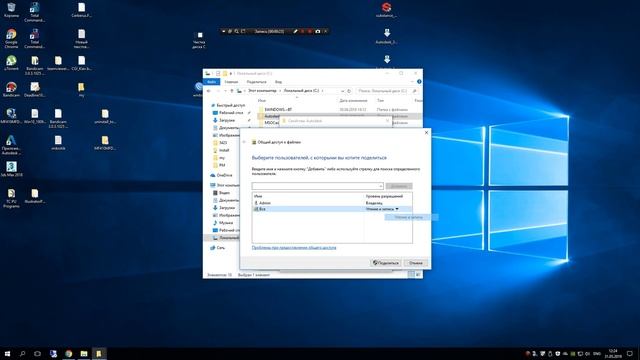
Task: Select the uninstall_to... folder on desktop
Action: pyautogui.click(x=105, y=116)
